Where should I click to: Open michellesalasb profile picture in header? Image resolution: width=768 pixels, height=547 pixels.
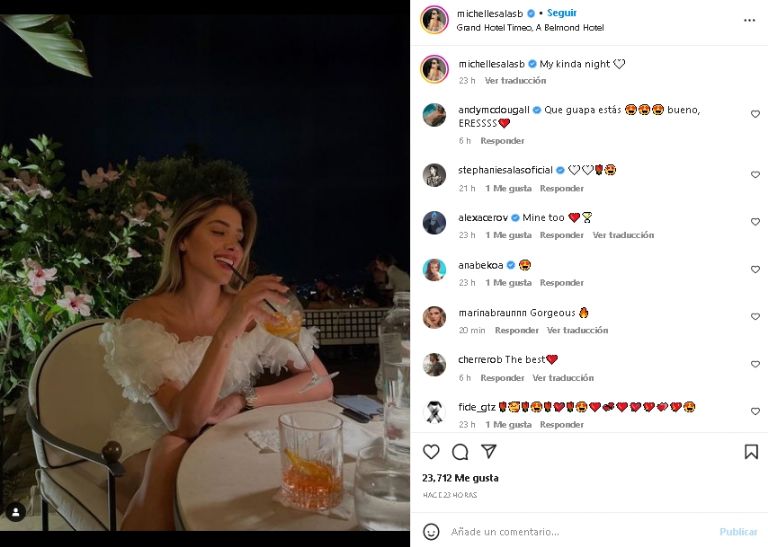[x=434, y=20]
